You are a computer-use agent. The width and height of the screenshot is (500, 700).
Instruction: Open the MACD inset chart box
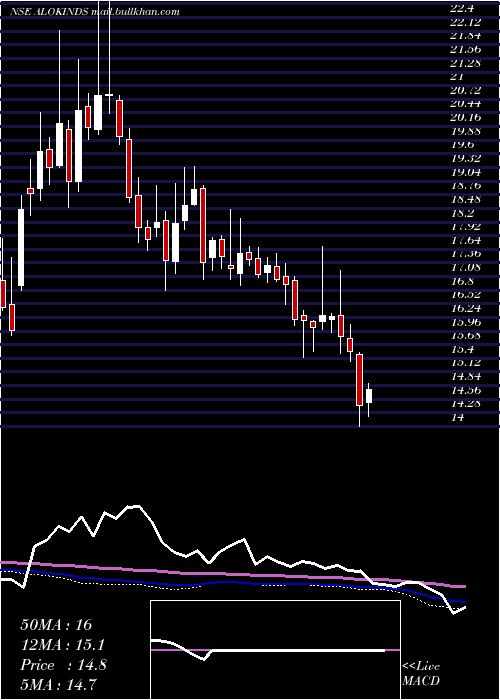(275, 650)
